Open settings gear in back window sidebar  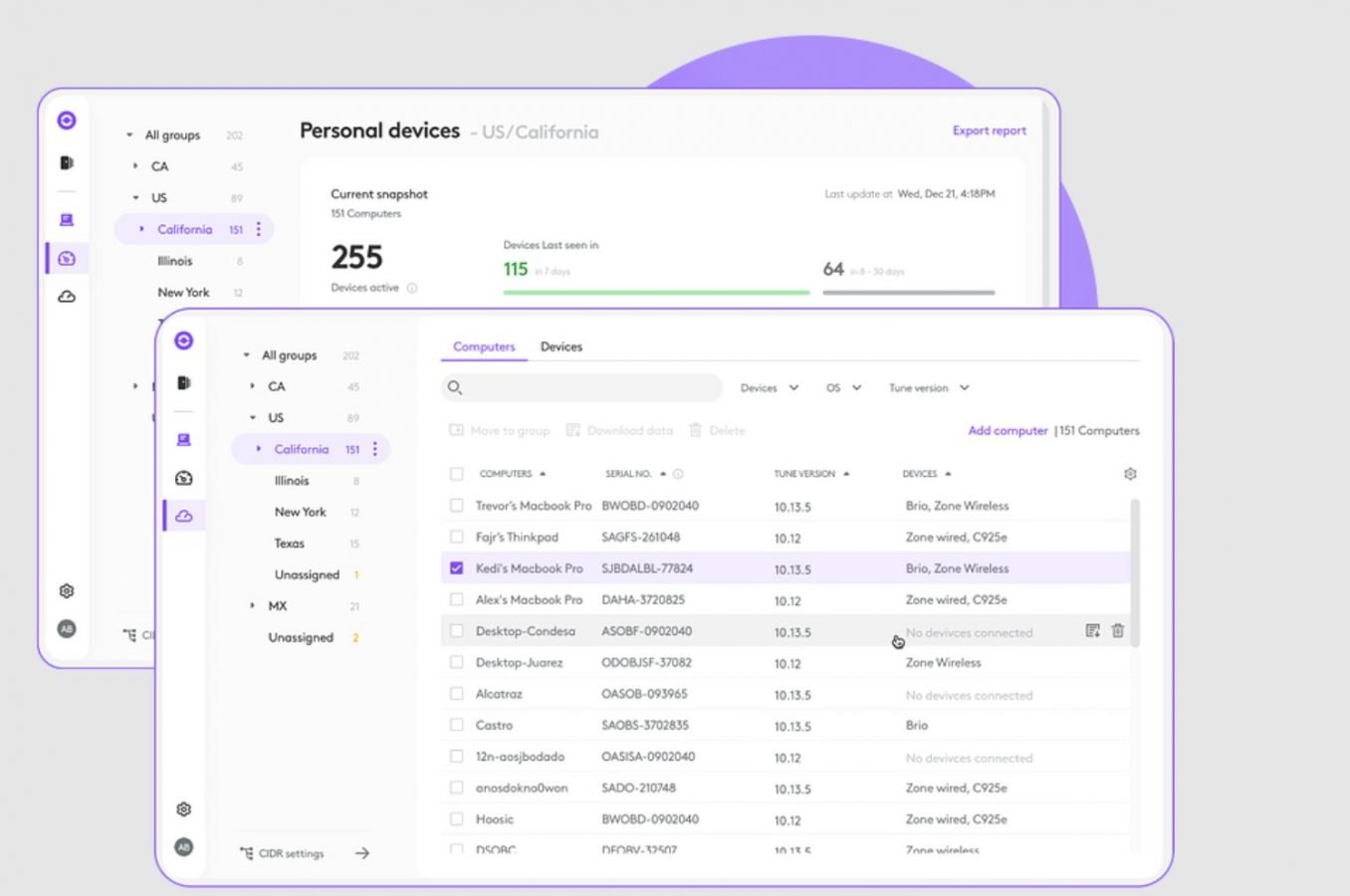click(x=67, y=590)
